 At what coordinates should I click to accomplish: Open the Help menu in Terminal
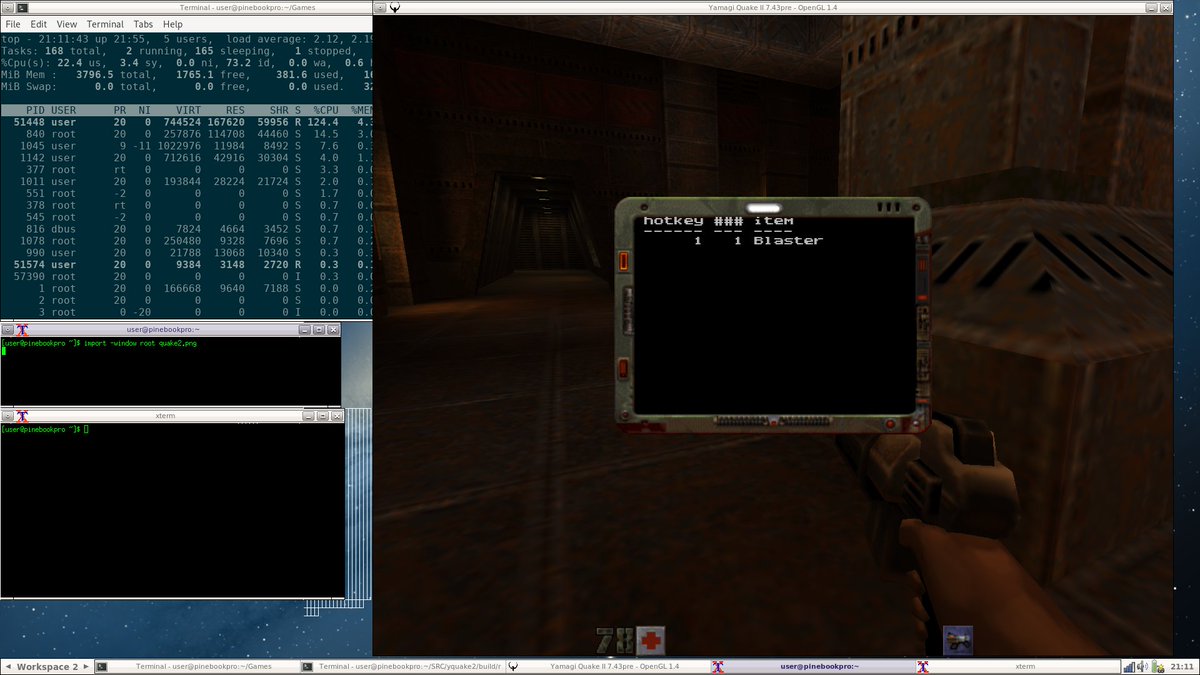173,24
